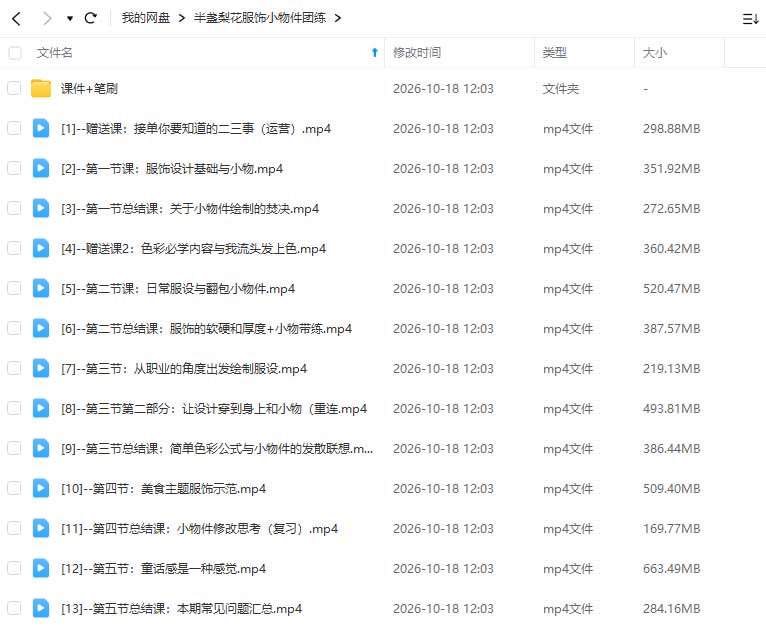Check the 课件+笔刷 folder checkbox
This screenshot has width=766, height=628.
point(14,88)
